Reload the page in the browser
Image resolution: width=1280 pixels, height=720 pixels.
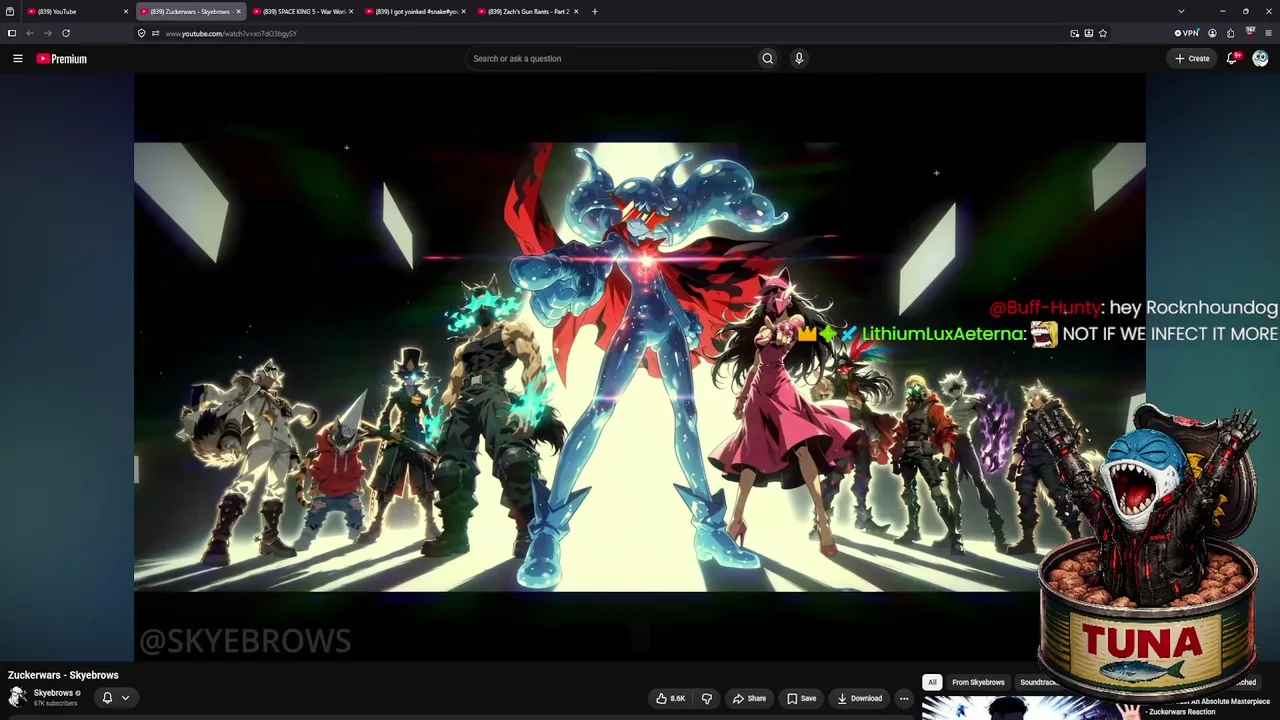click(x=66, y=33)
